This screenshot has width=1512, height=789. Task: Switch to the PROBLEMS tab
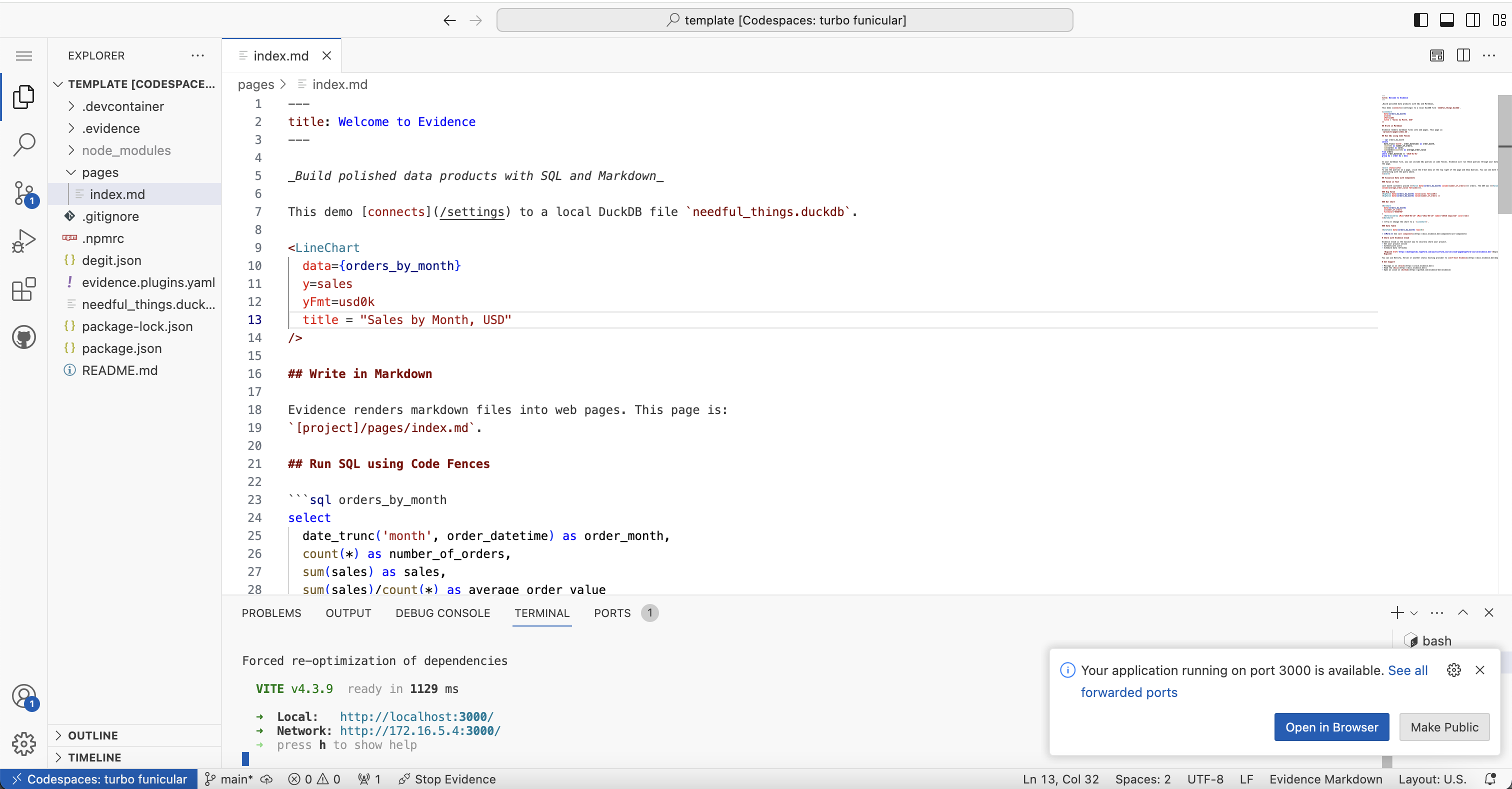tap(271, 613)
